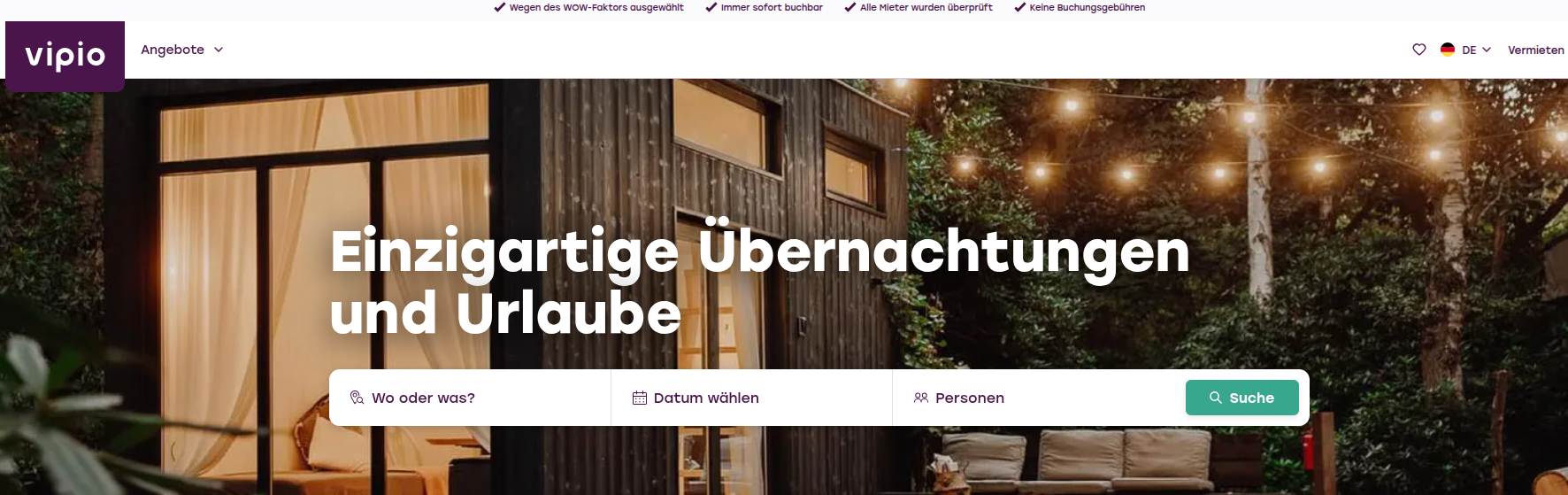Click into the 'Wo oder was?' field
This screenshot has height=495, width=1568.
(x=470, y=398)
